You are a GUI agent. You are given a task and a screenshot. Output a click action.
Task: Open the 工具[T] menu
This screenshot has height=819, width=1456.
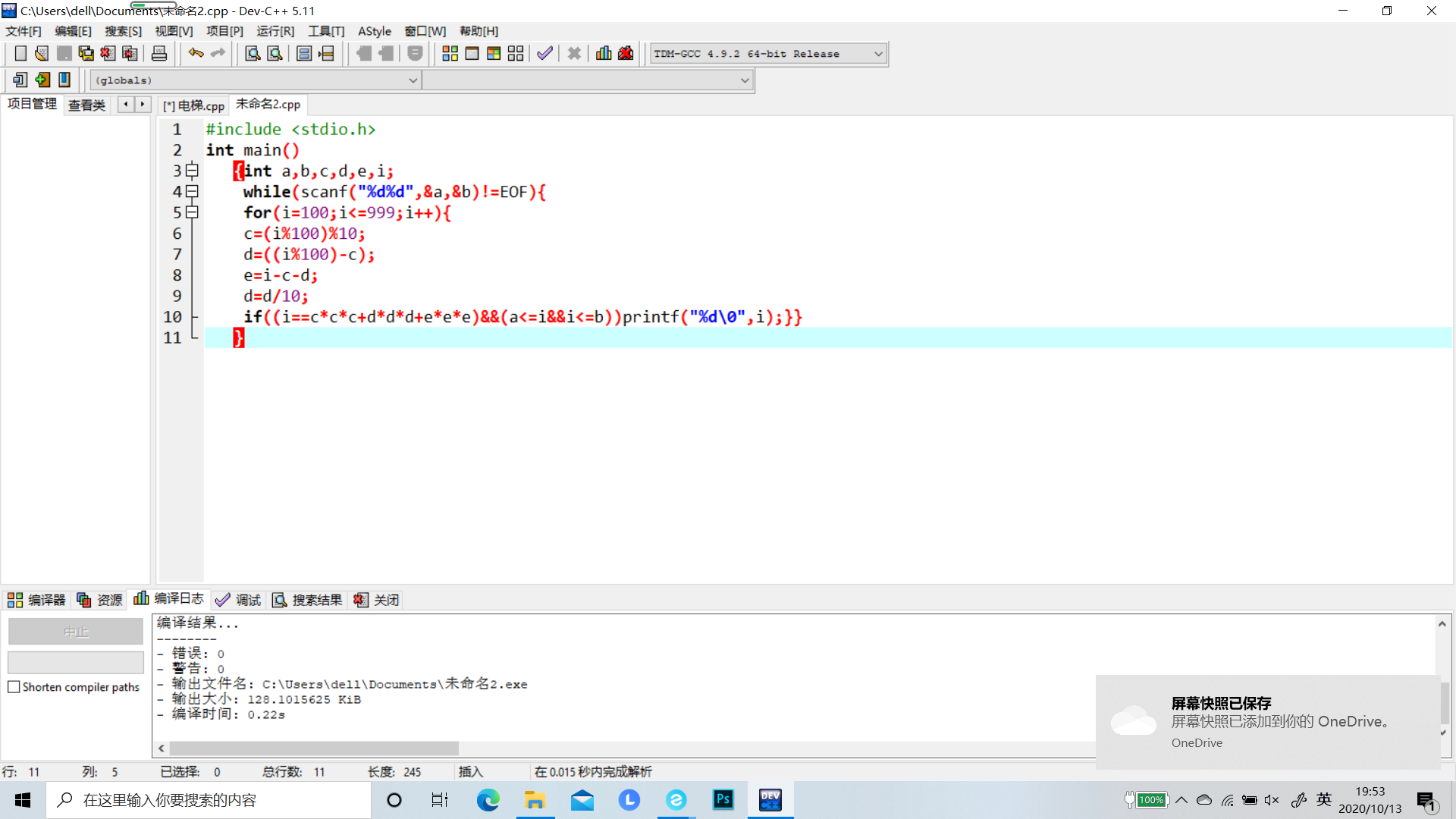(x=326, y=31)
